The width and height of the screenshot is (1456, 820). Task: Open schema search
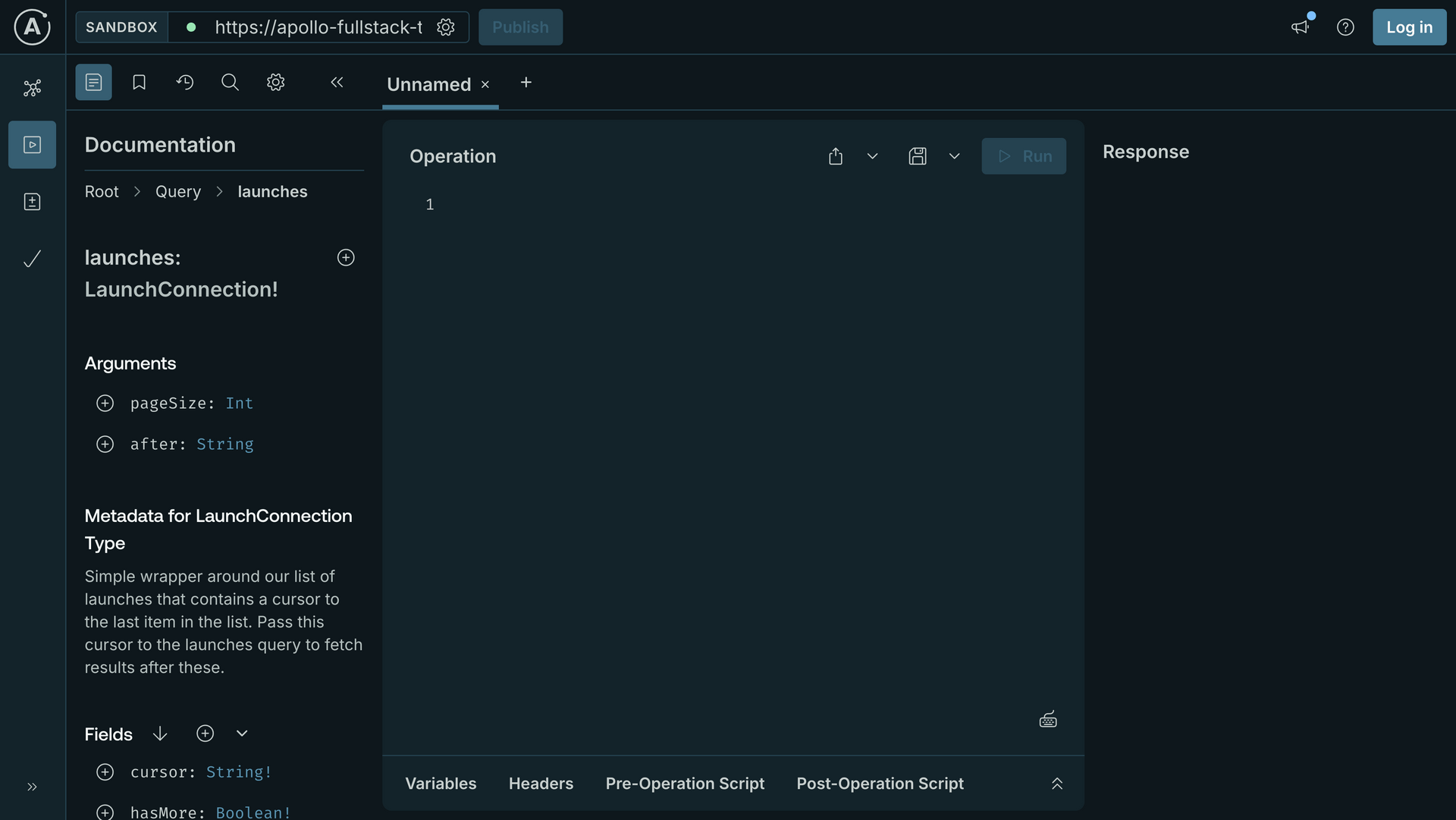click(x=230, y=82)
